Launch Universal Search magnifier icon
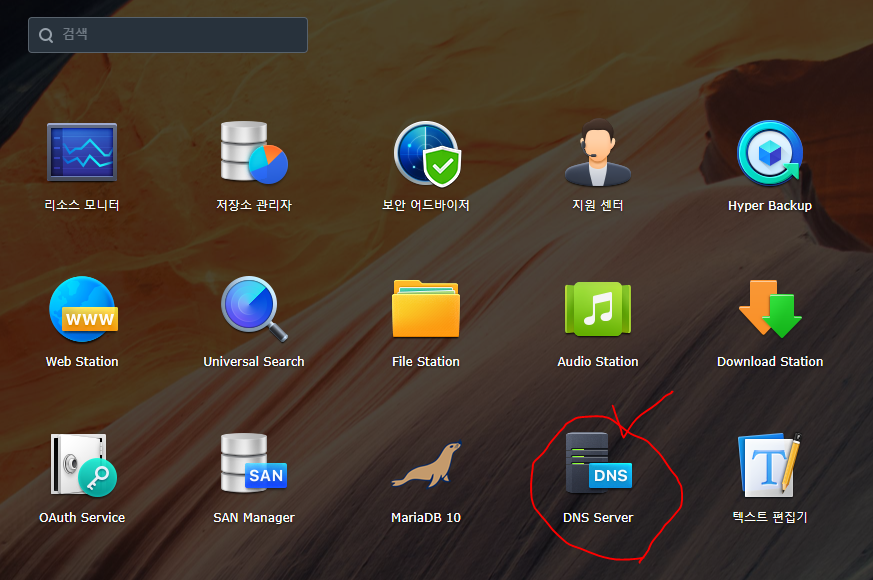Image resolution: width=873 pixels, height=580 pixels. tap(254, 309)
